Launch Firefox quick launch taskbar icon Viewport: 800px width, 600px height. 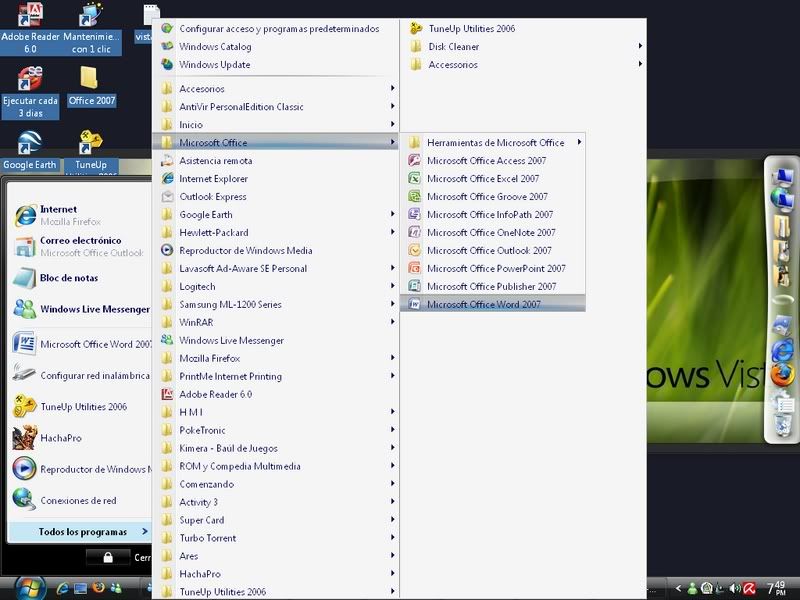tap(98, 588)
